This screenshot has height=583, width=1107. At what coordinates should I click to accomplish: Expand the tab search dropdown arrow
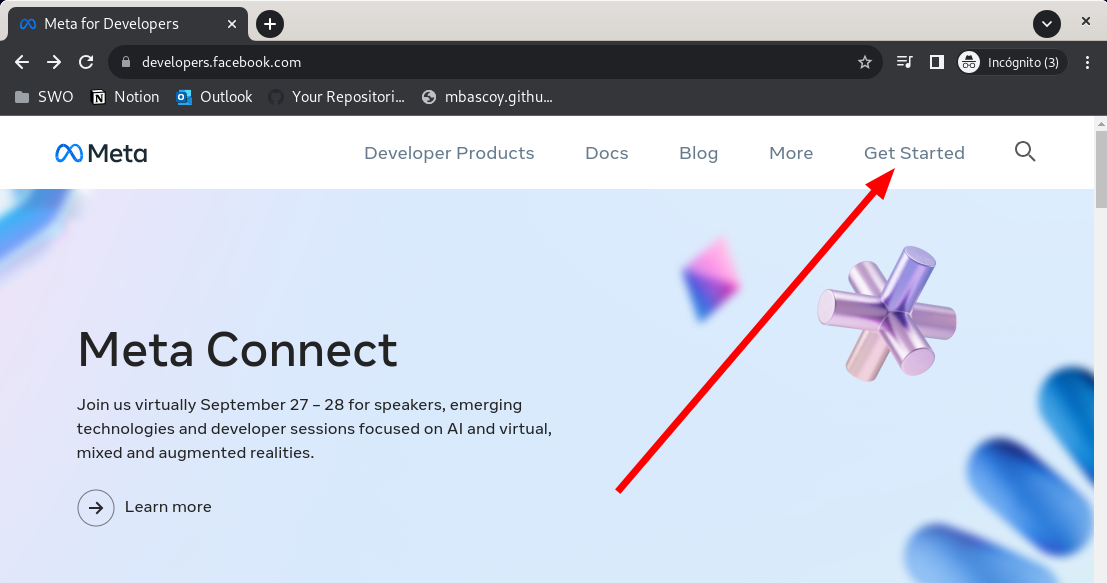coord(1047,24)
